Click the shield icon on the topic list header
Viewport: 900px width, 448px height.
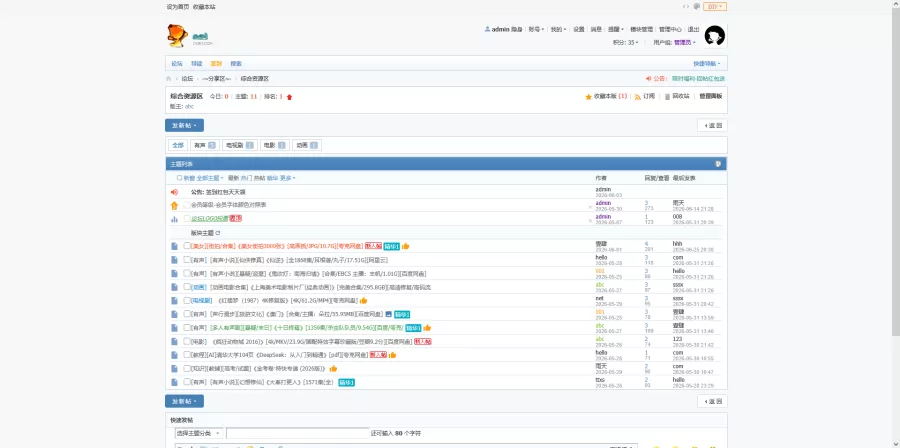717,164
